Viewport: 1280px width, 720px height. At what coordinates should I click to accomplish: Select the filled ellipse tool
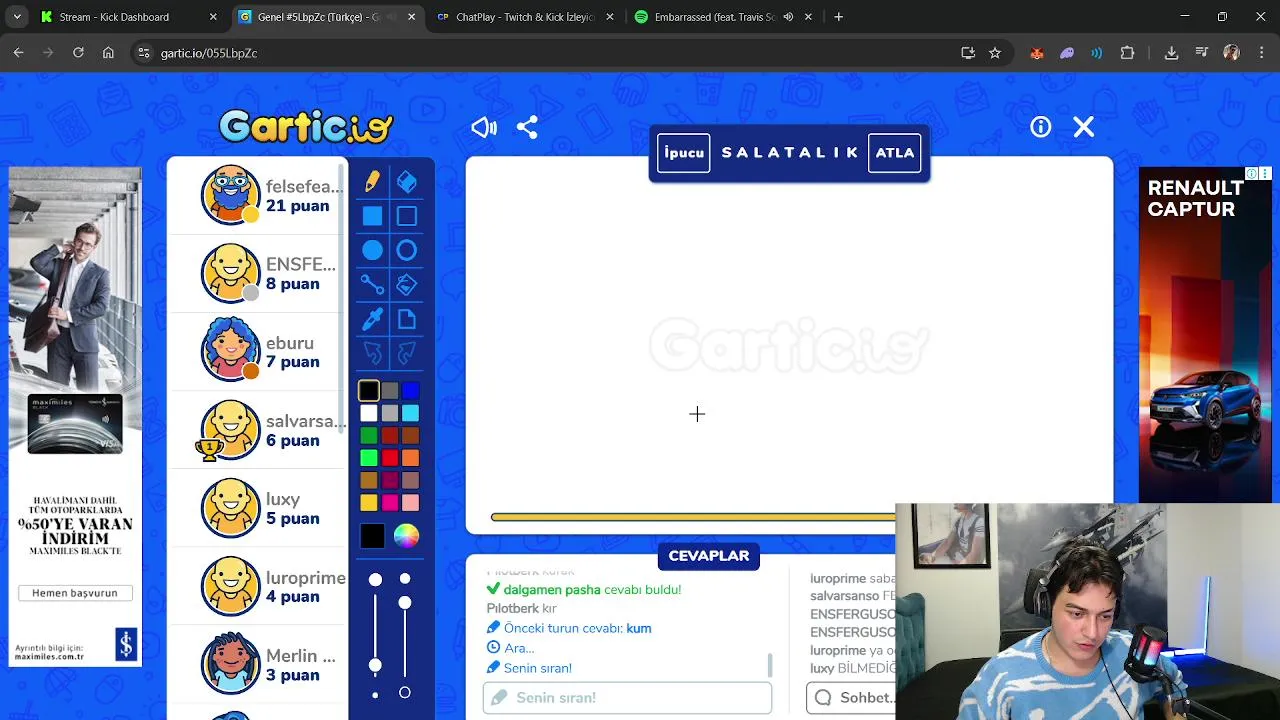pyautogui.click(x=372, y=250)
